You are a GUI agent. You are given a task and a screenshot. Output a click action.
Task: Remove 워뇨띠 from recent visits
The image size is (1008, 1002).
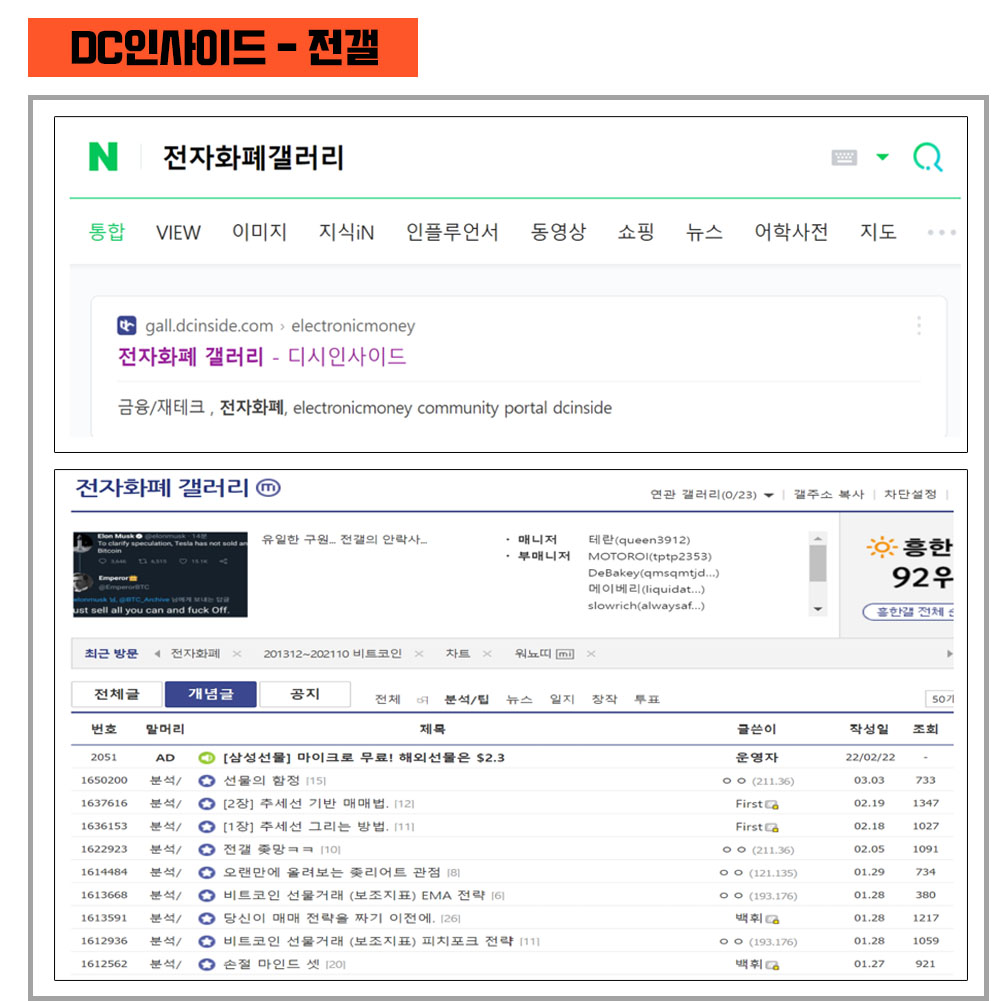pos(591,654)
